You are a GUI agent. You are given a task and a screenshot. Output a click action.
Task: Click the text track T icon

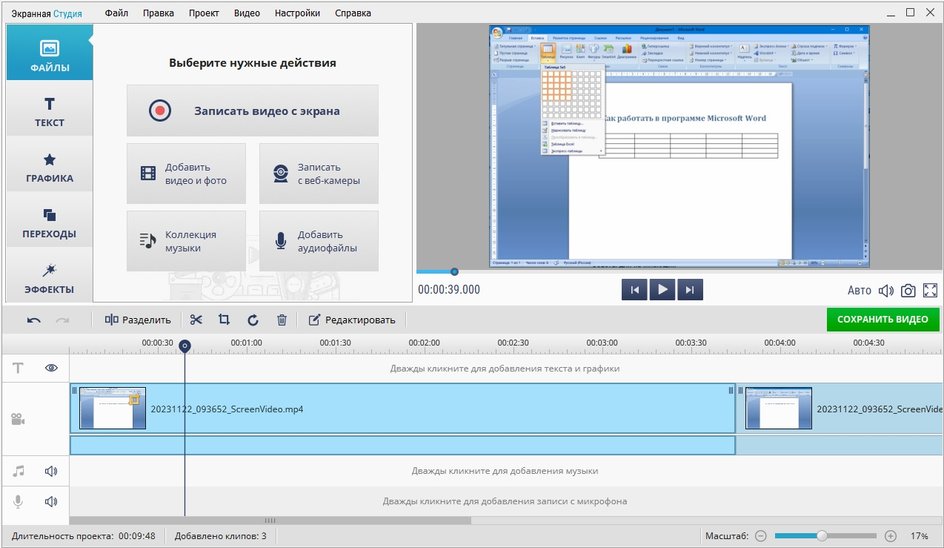point(18,368)
